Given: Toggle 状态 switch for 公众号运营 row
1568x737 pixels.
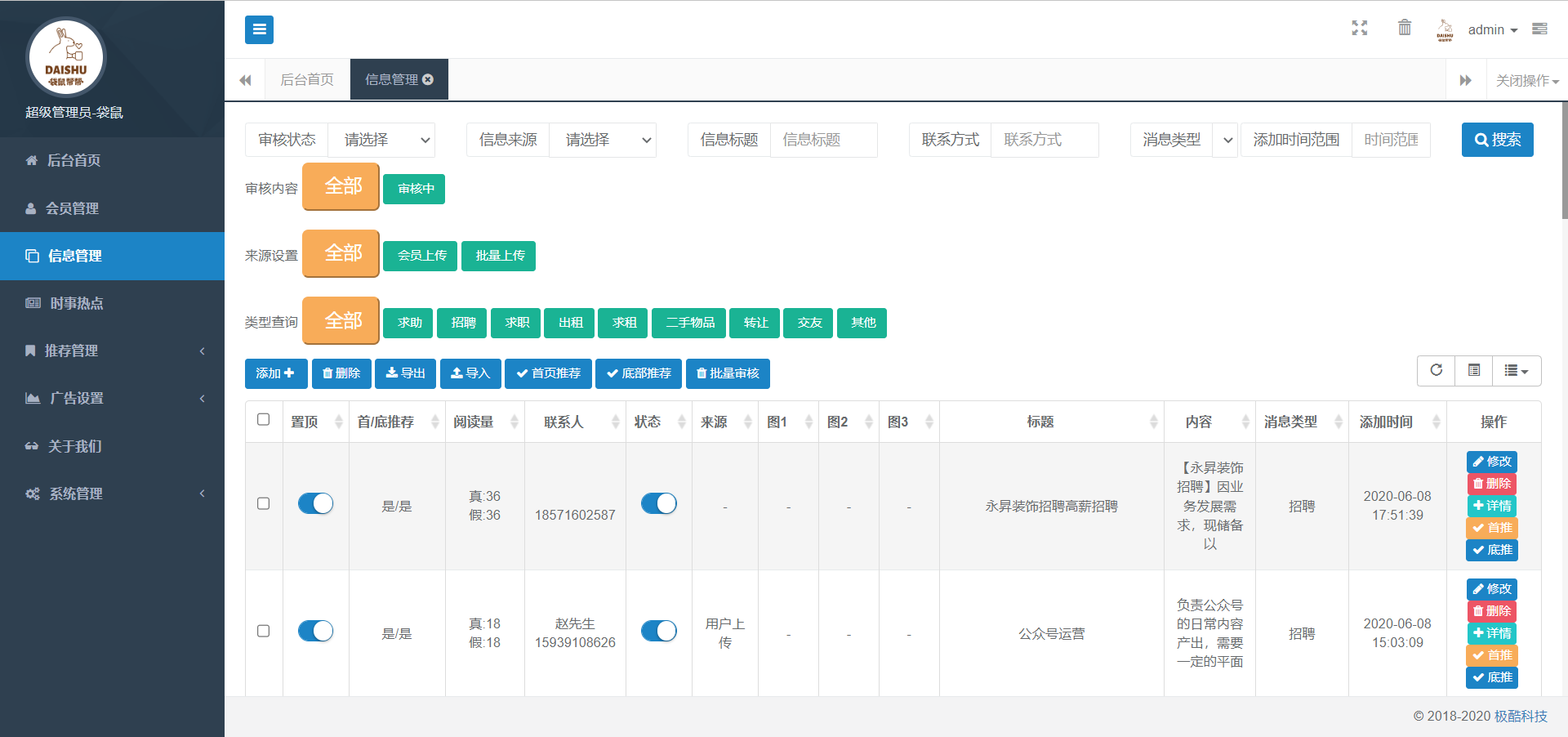Looking at the screenshot, I should click(659, 631).
